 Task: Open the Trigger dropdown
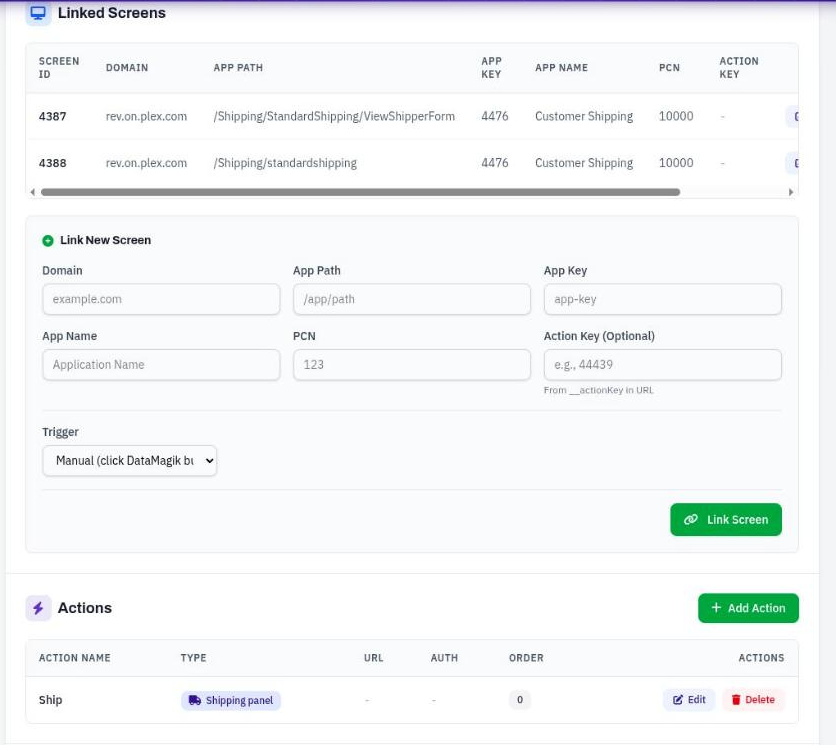[130, 461]
